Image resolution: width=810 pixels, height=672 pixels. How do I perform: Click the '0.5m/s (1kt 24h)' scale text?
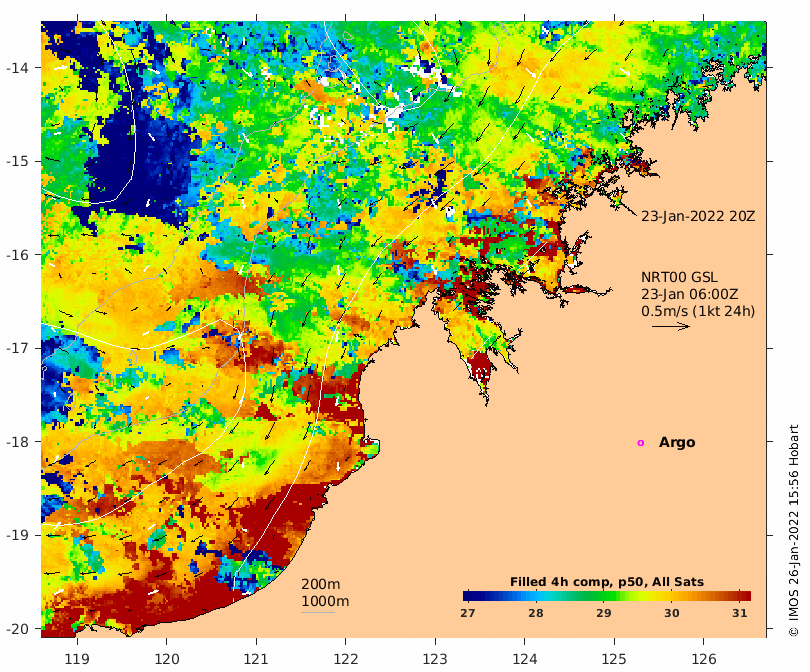[x=698, y=311]
